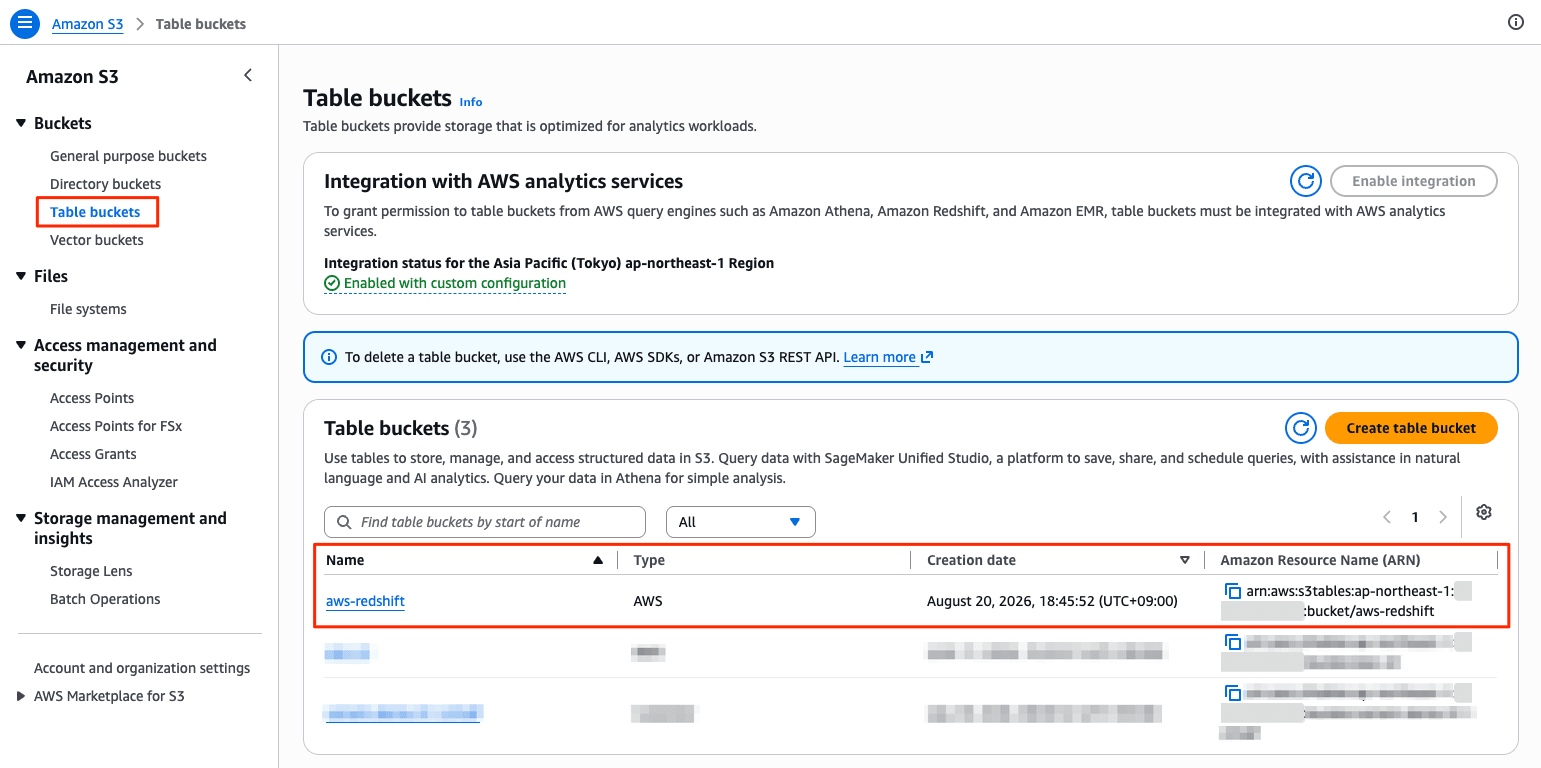Collapse Access management and security section
The image size is (1541, 768).
(x=21, y=345)
